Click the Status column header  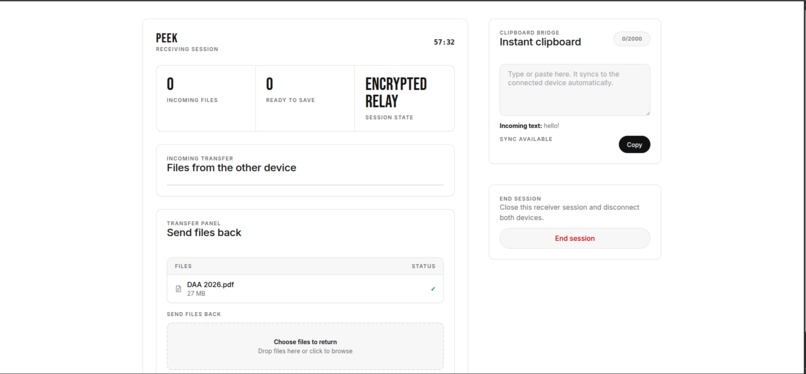tap(424, 266)
